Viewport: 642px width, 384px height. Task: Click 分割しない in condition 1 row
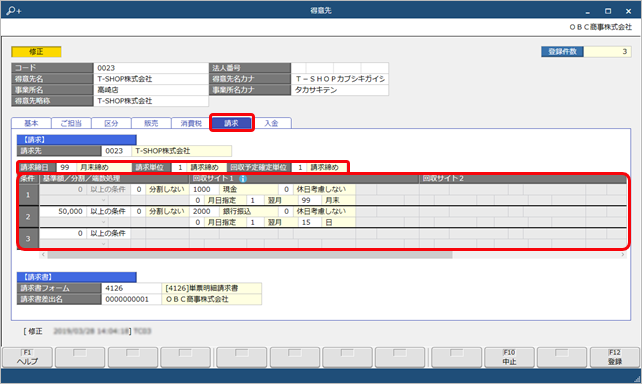click(x=167, y=189)
